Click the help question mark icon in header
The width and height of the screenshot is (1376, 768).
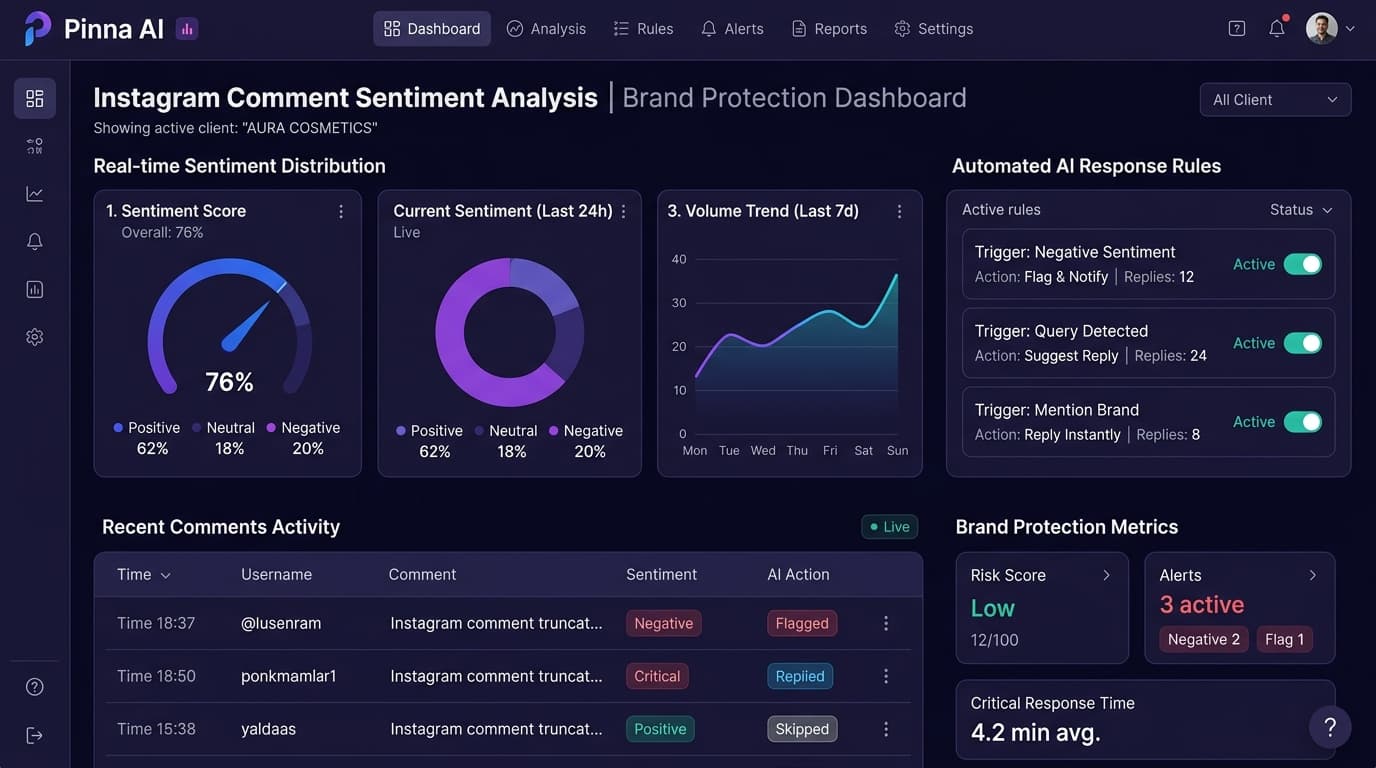pos(1237,29)
